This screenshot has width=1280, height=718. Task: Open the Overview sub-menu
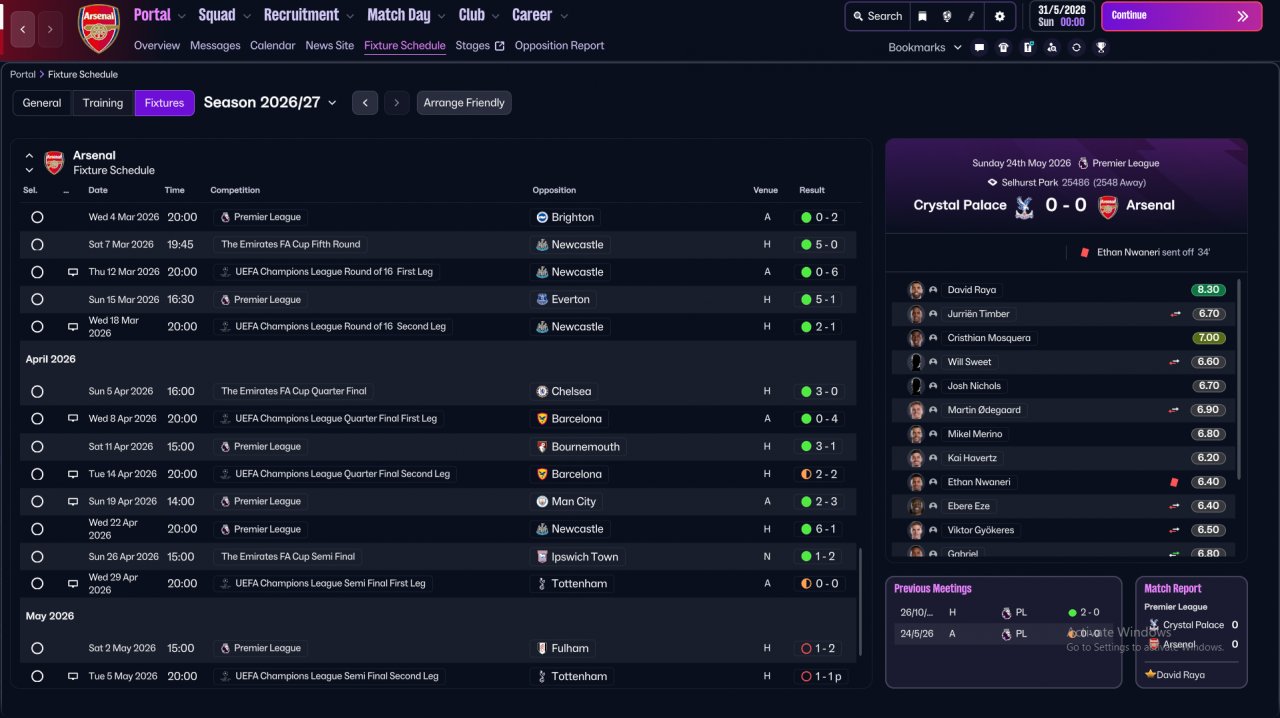tap(157, 46)
